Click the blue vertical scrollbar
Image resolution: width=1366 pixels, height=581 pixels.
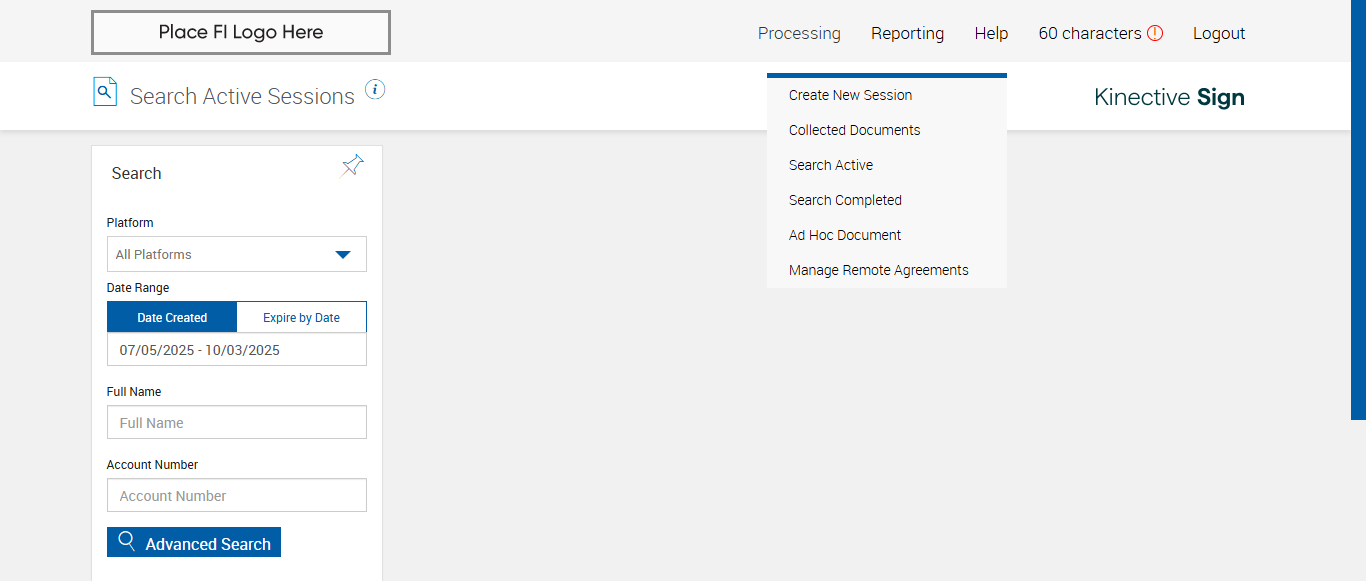click(1358, 210)
